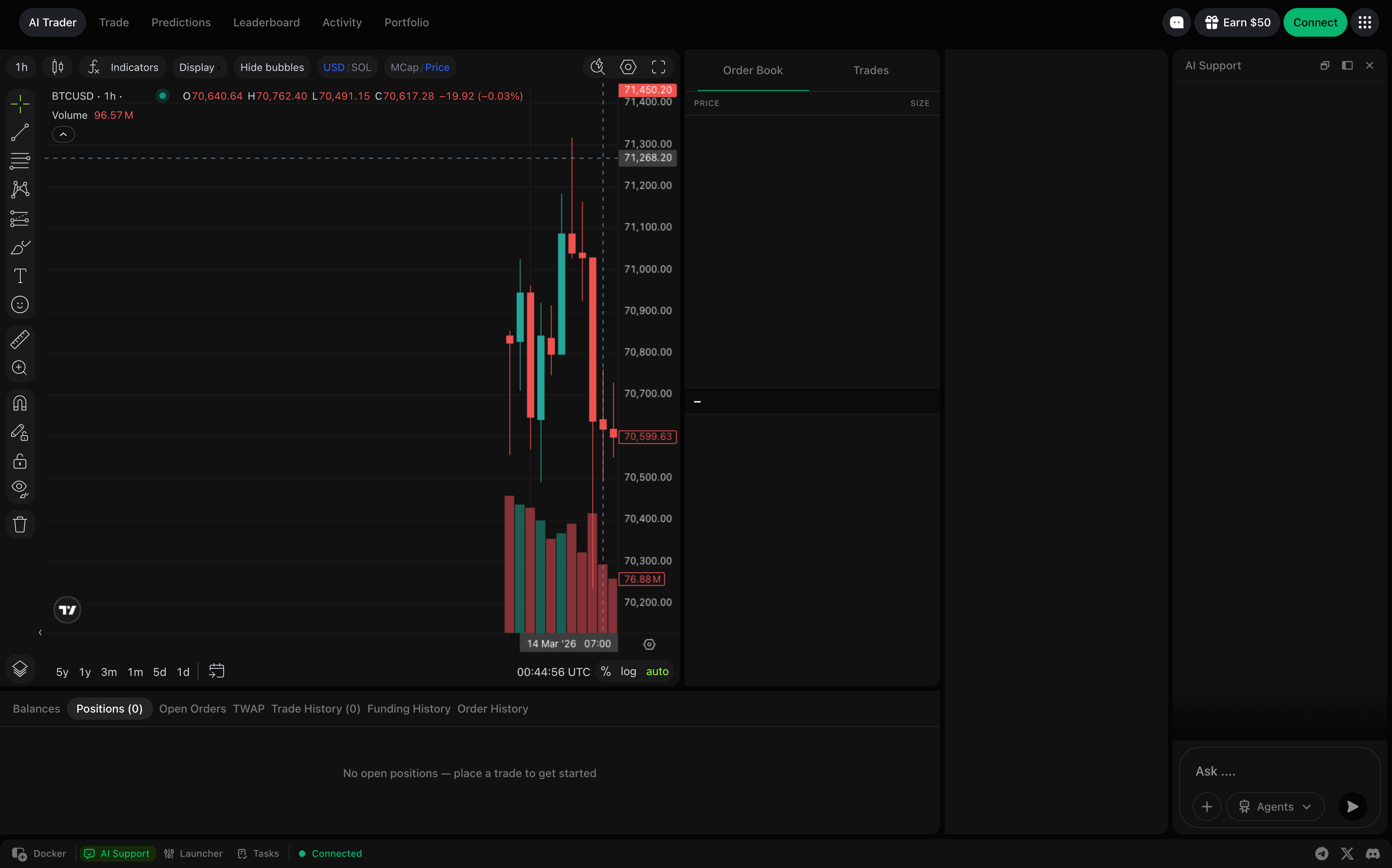Open the chart settings hexagon icon
The image size is (1392, 868).
(628, 67)
